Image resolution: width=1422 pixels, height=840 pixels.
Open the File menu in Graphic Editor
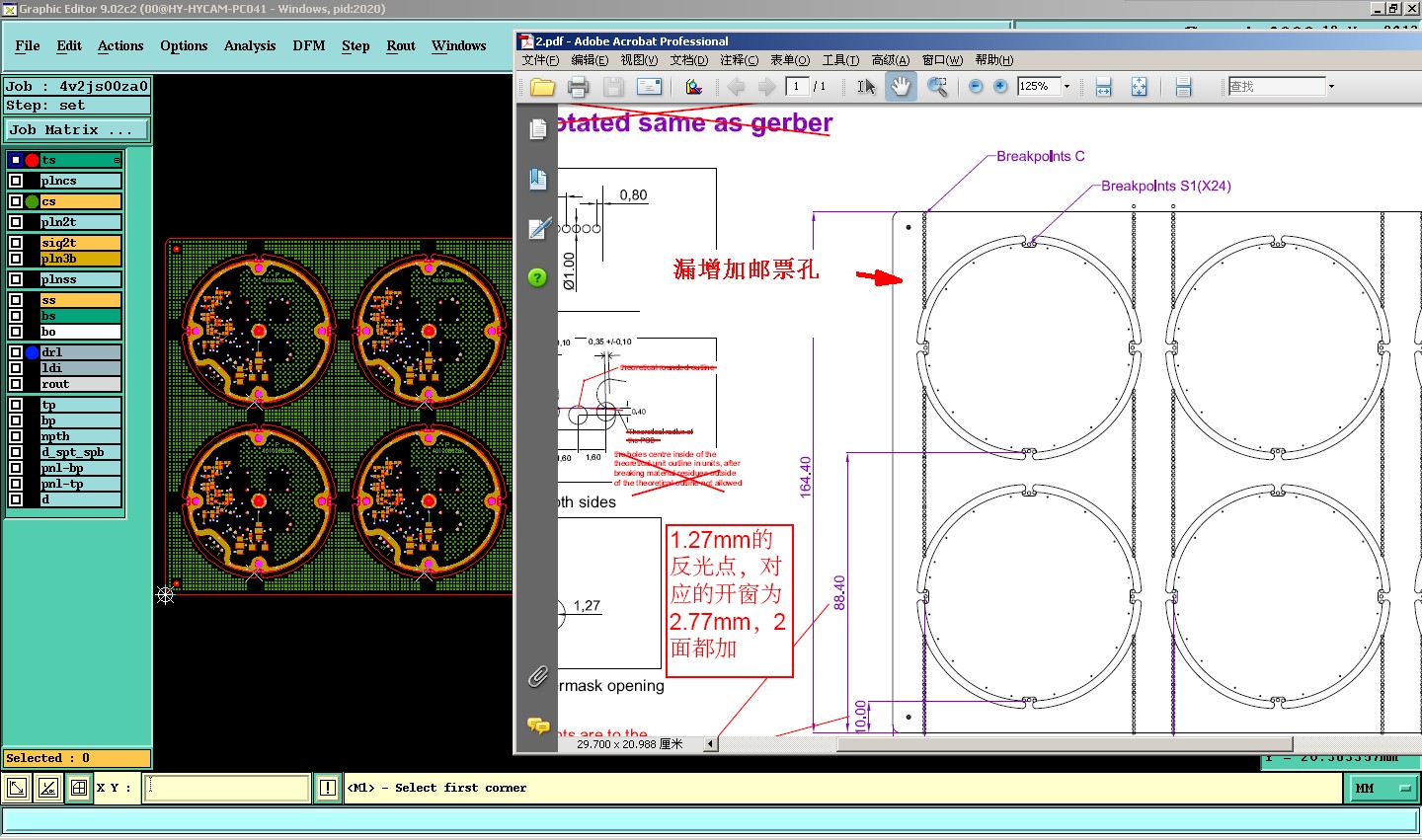pos(28,45)
